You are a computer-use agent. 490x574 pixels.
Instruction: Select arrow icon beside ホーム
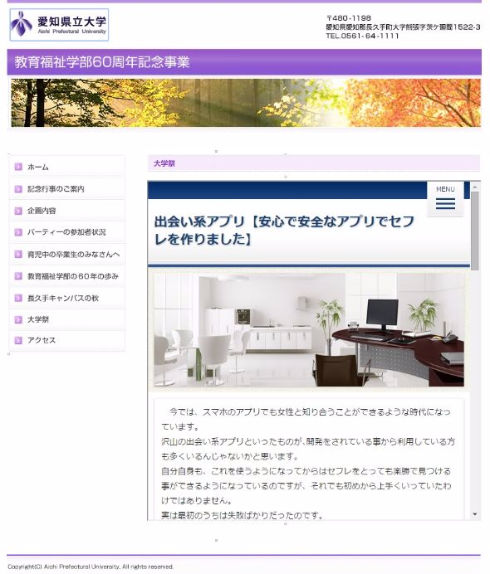[18, 167]
